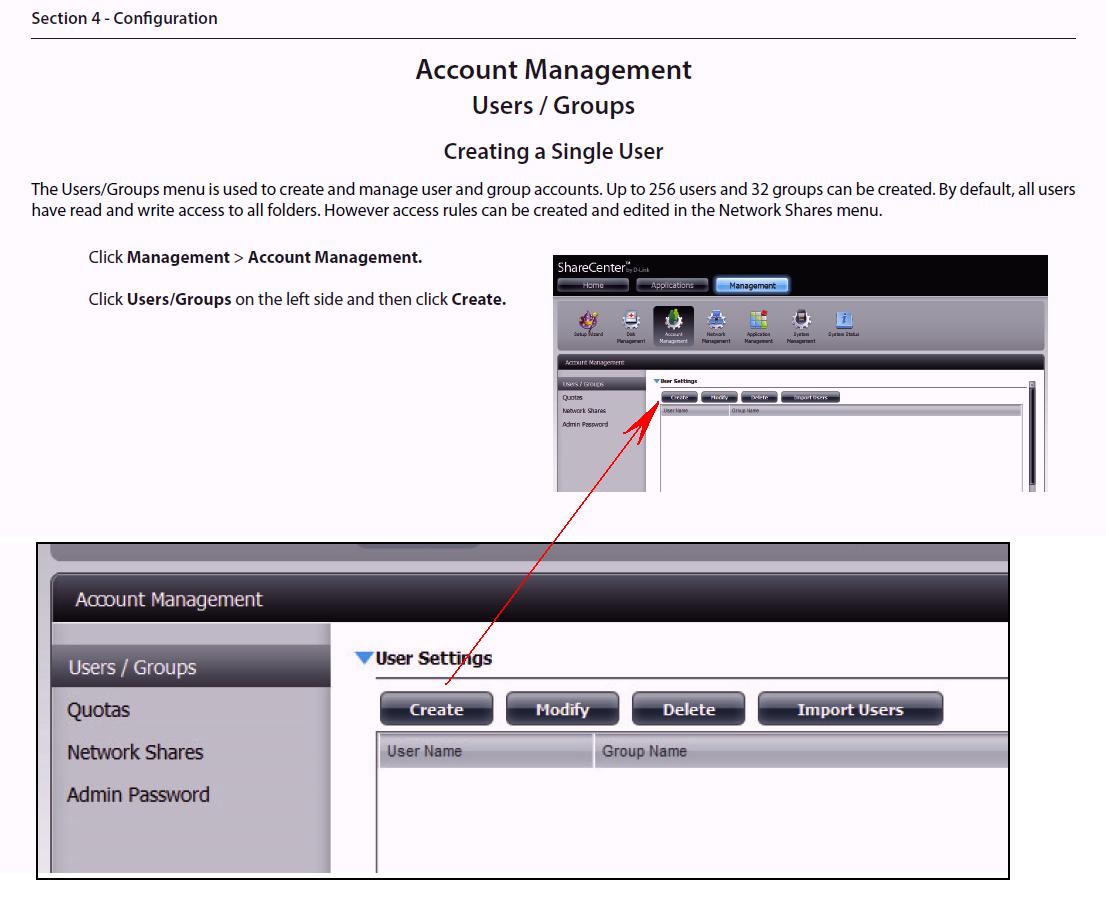Open the System Management icon
Screen dimensions: 1106x917
(801, 327)
